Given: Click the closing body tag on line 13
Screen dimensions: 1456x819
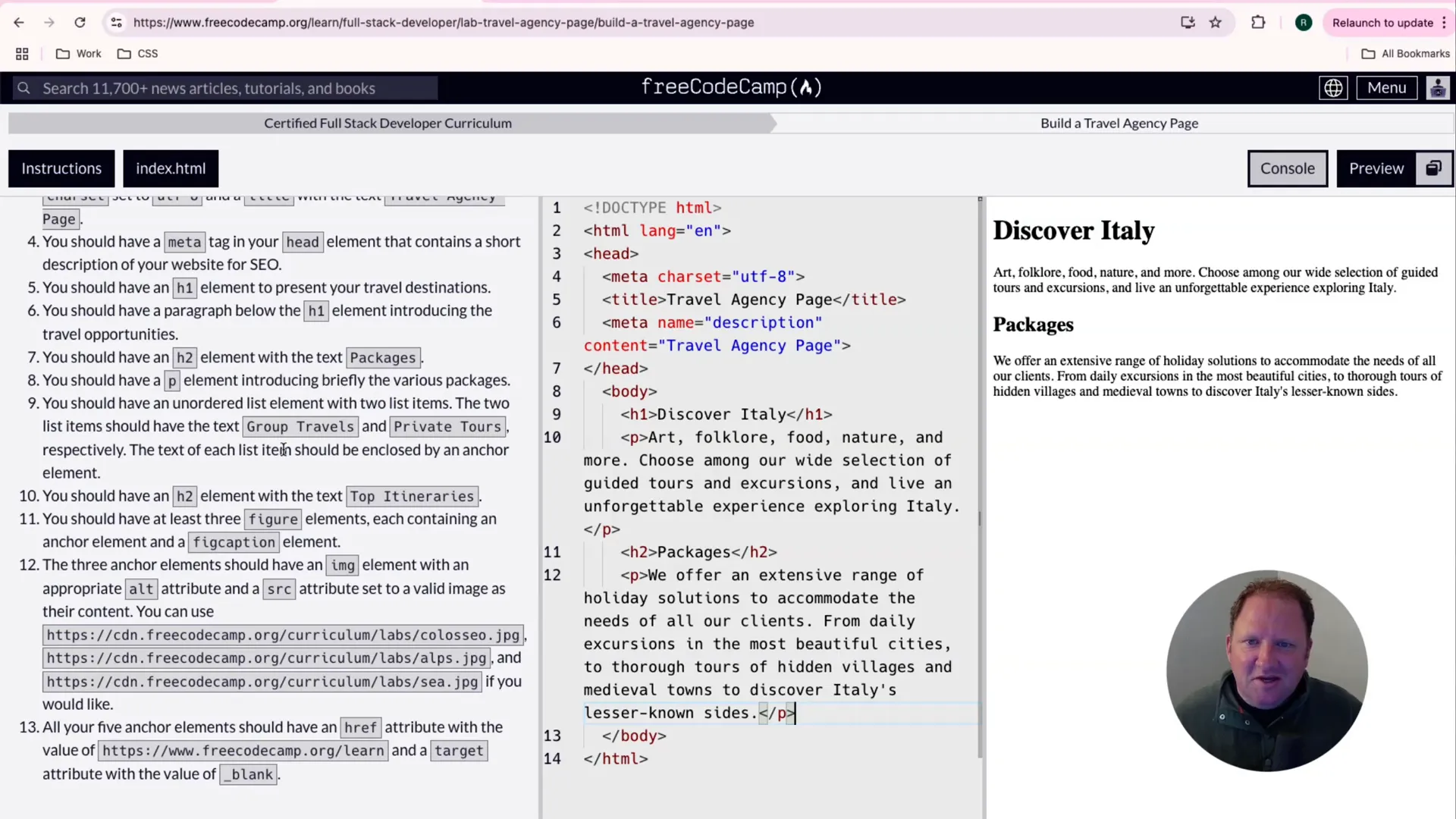Looking at the screenshot, I should point(634,736).
